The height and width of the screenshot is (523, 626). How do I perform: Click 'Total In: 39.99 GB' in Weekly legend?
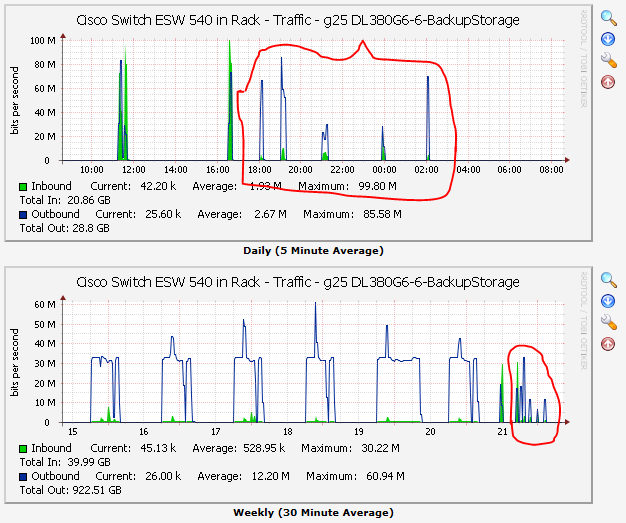(x=65, y=462)
